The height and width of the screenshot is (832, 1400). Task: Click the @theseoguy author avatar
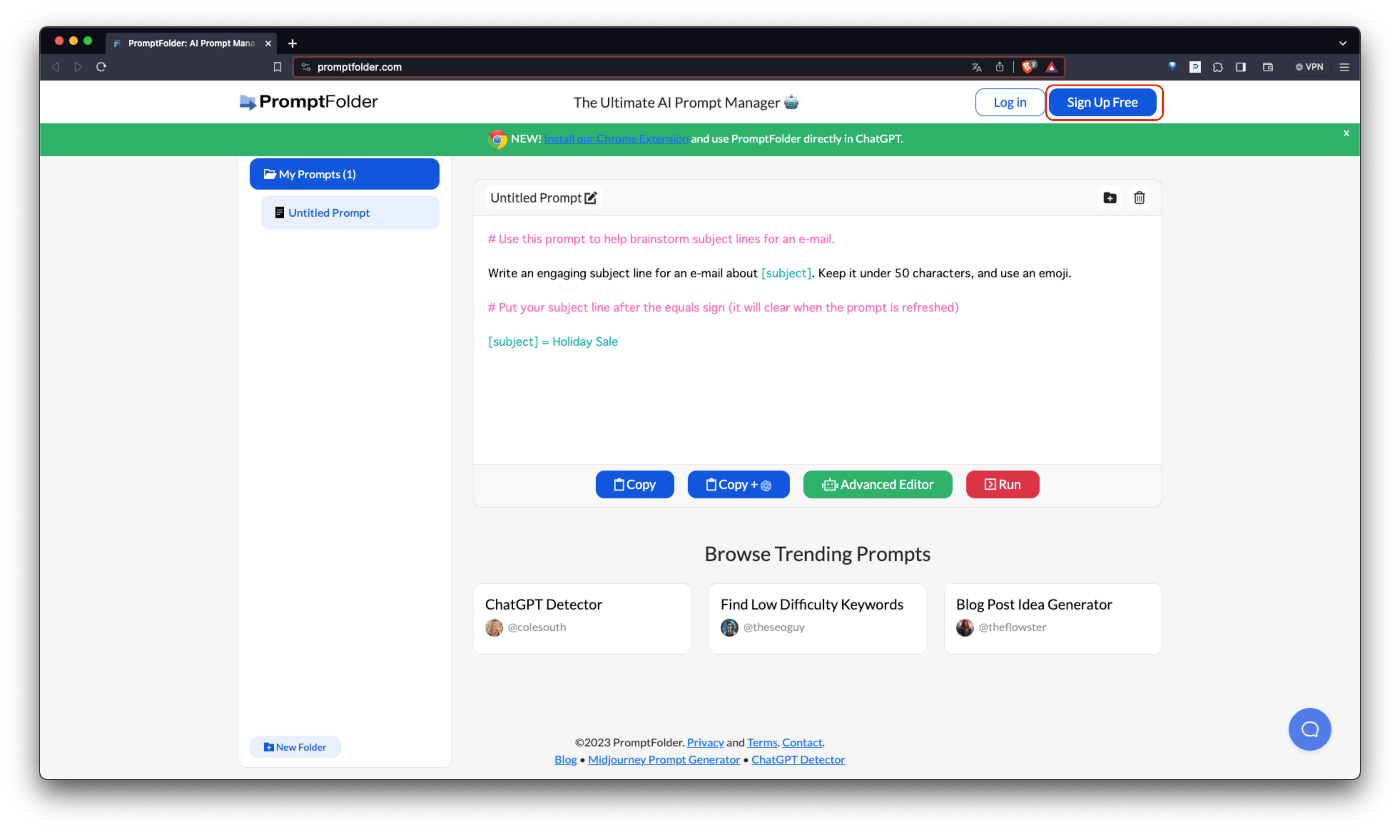(x=729, y=628)
